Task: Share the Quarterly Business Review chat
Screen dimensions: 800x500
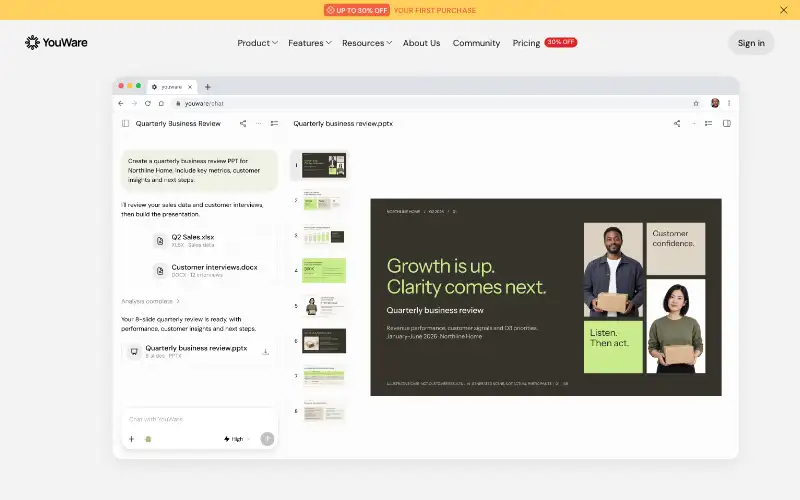Action: coord(243,123)
